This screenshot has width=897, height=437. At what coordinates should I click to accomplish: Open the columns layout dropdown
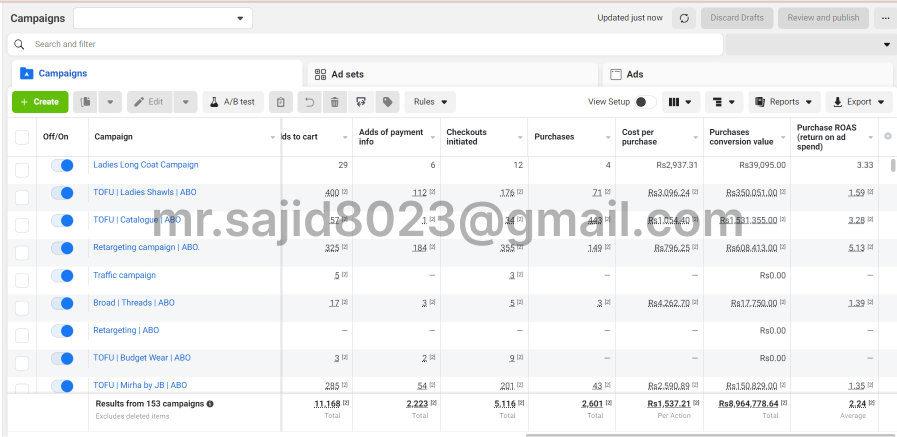pos(681,102)
